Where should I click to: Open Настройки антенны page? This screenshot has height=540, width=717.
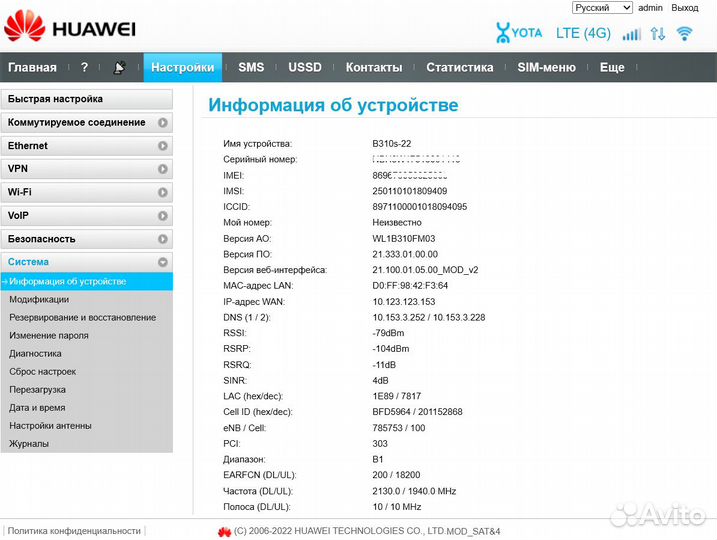click(50, 426)
